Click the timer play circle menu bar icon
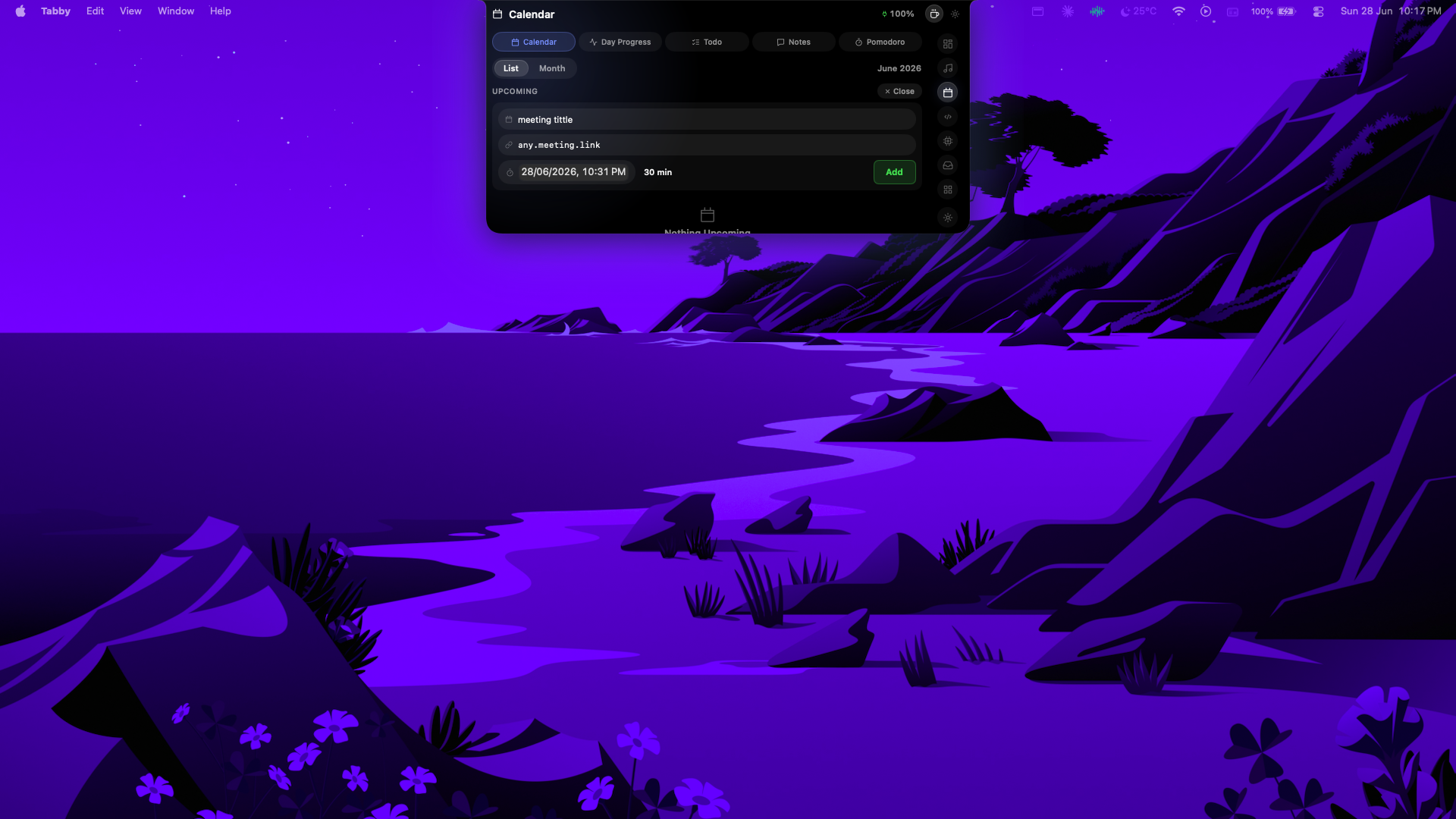The height and width of the screenshot is (819, 1456). [x=1206, y=11]
